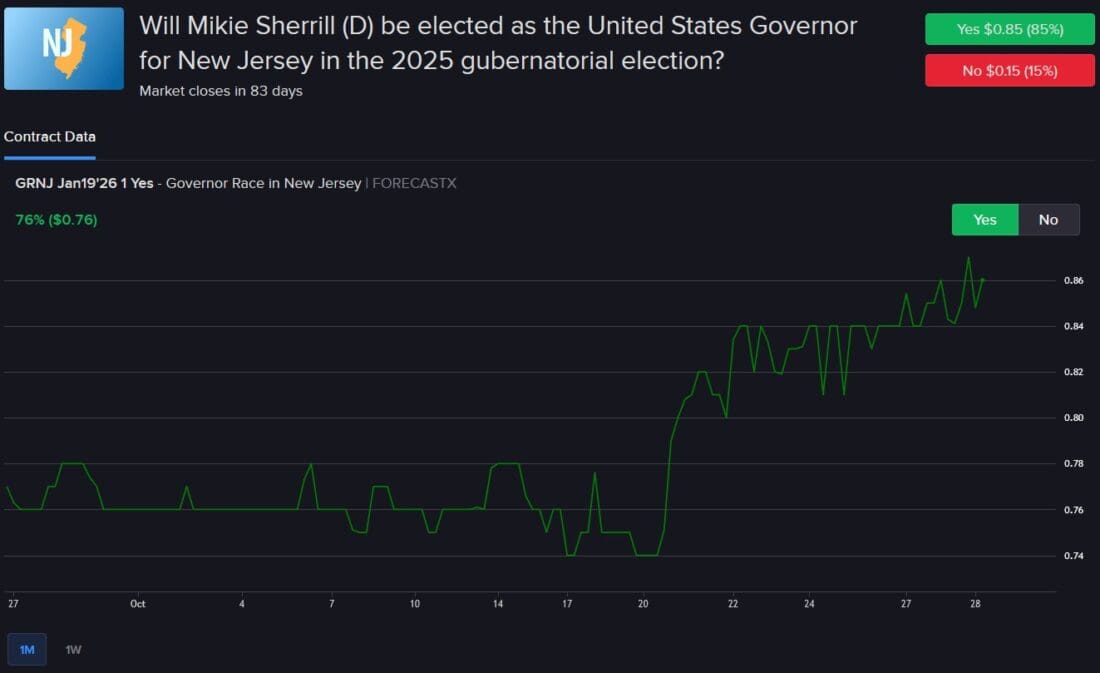The image size is (1100, 673).
Task: Switch to the Contract Data tab
Action: pyautogui.click(x=49, y=136)
